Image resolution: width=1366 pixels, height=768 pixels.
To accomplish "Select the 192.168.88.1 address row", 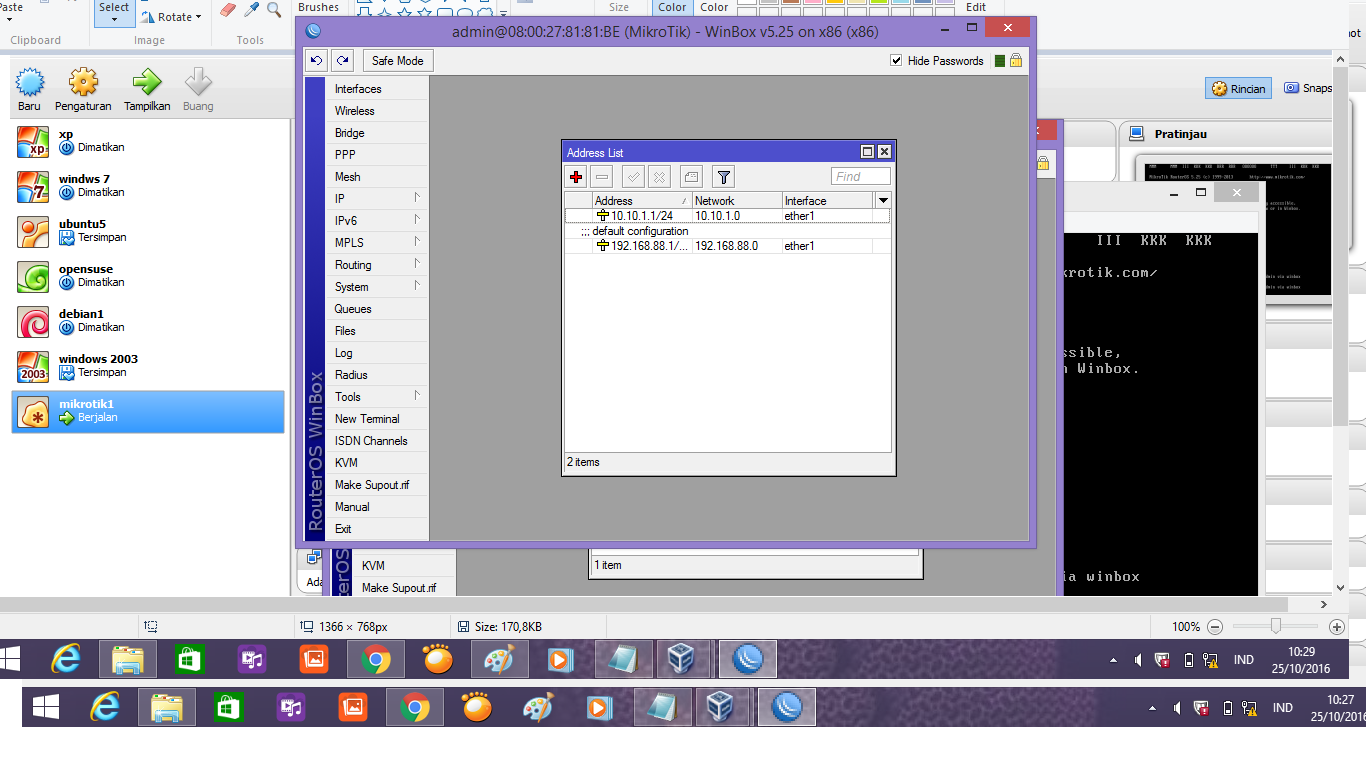I will tap(728, 246).
